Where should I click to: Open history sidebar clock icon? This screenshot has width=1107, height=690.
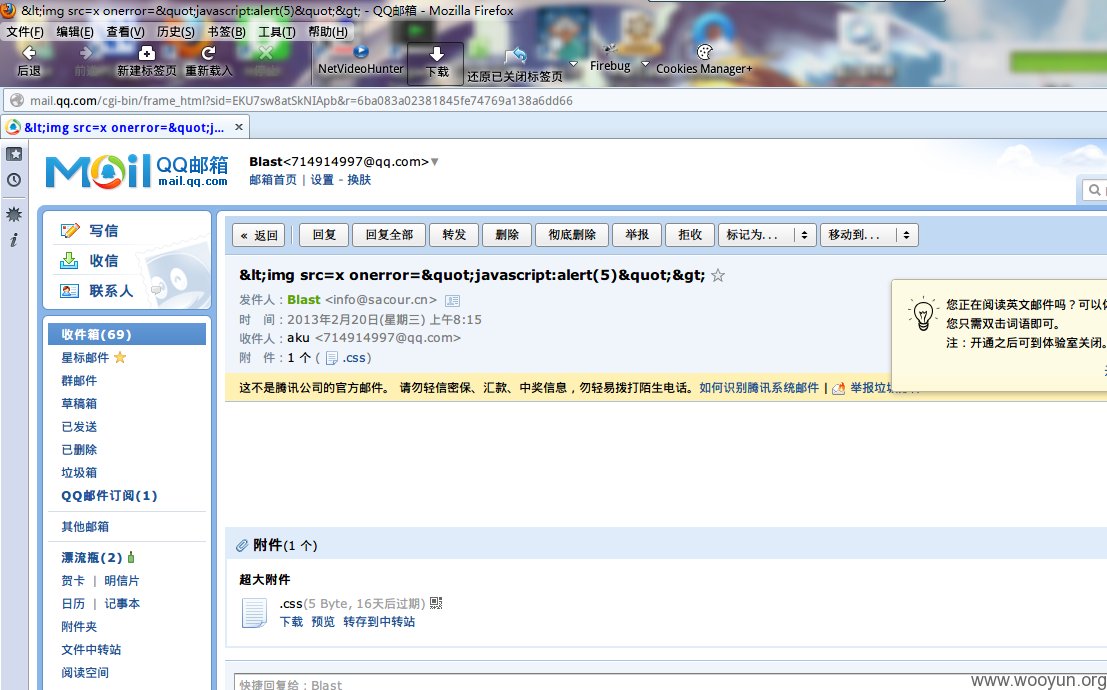[13, 180]
